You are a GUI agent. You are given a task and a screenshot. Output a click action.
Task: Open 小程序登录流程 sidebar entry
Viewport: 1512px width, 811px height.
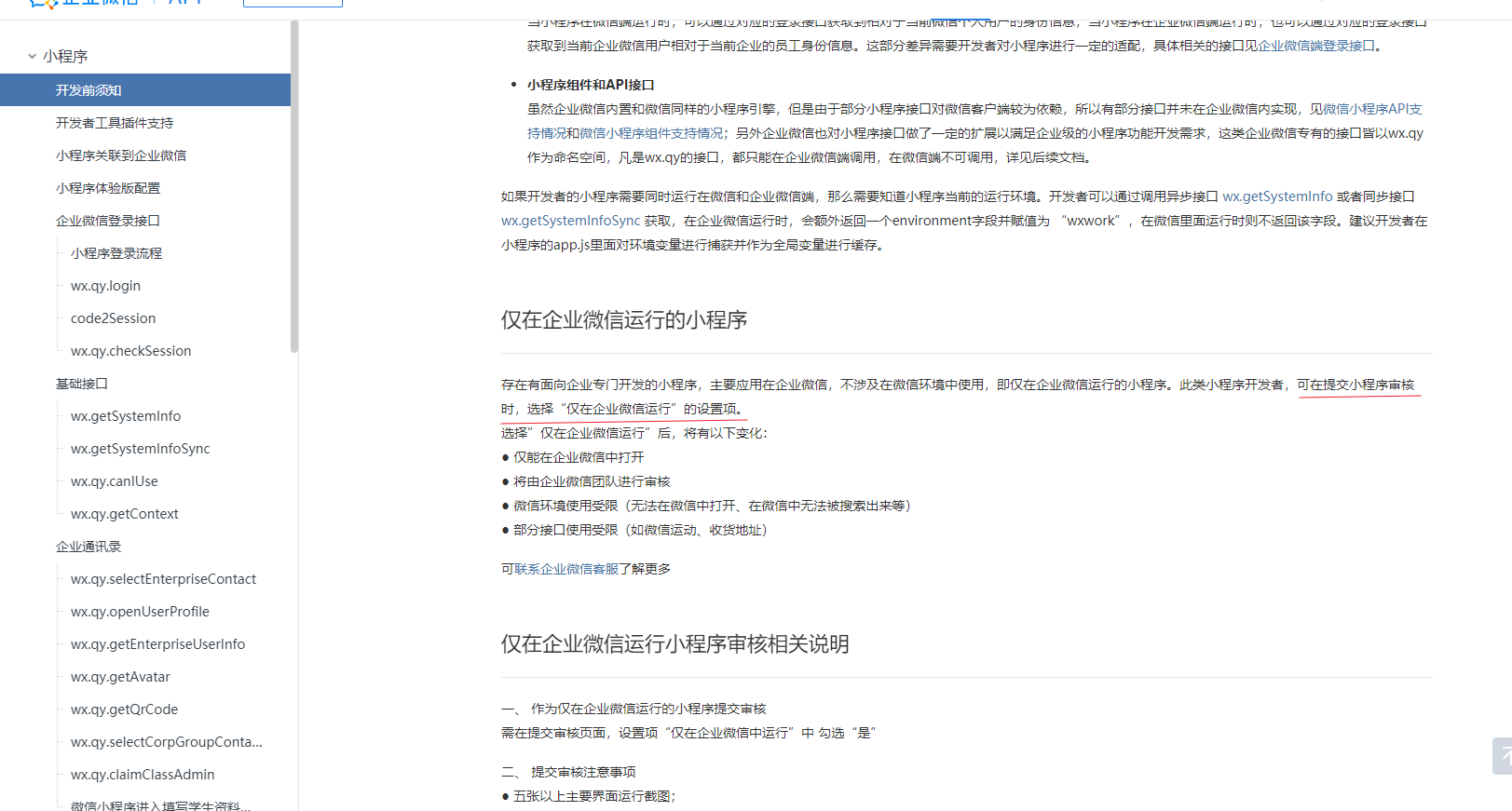tap(116, 253)
